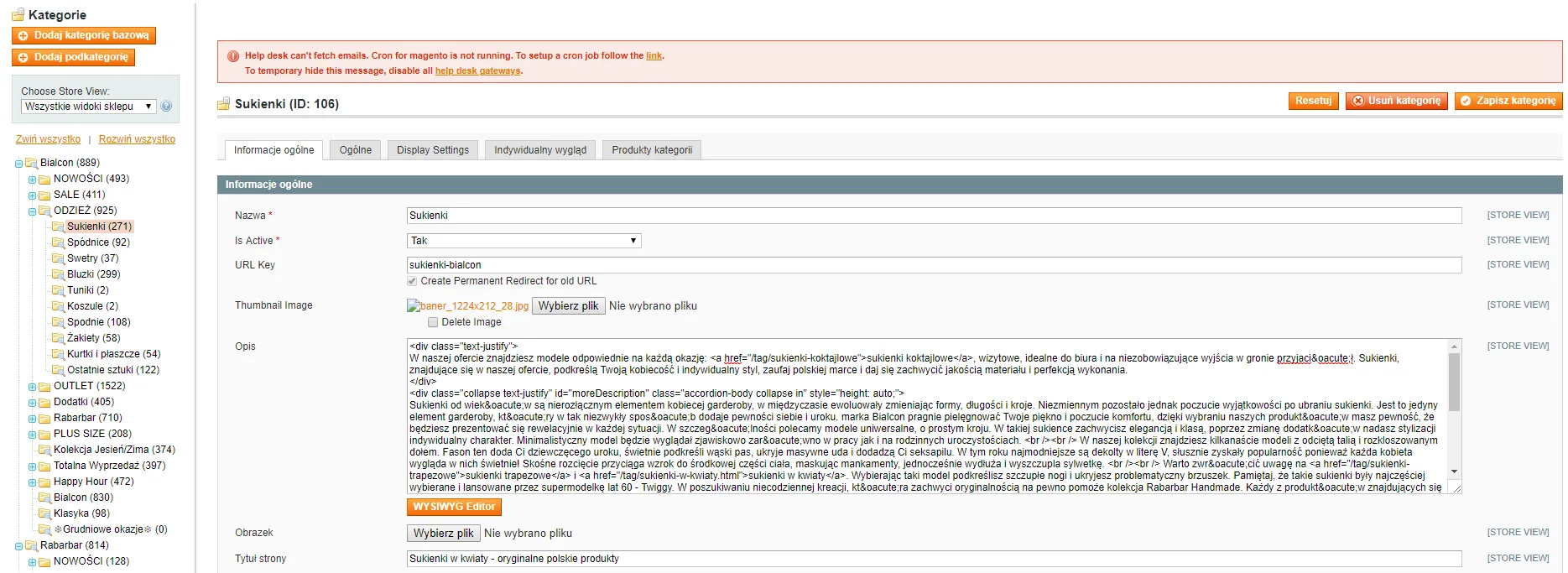The height and width of the screenshot is (573, 1568).
Task: Click Wybierz plik for Thumbnail Image
Action: [x=569, y=306]
